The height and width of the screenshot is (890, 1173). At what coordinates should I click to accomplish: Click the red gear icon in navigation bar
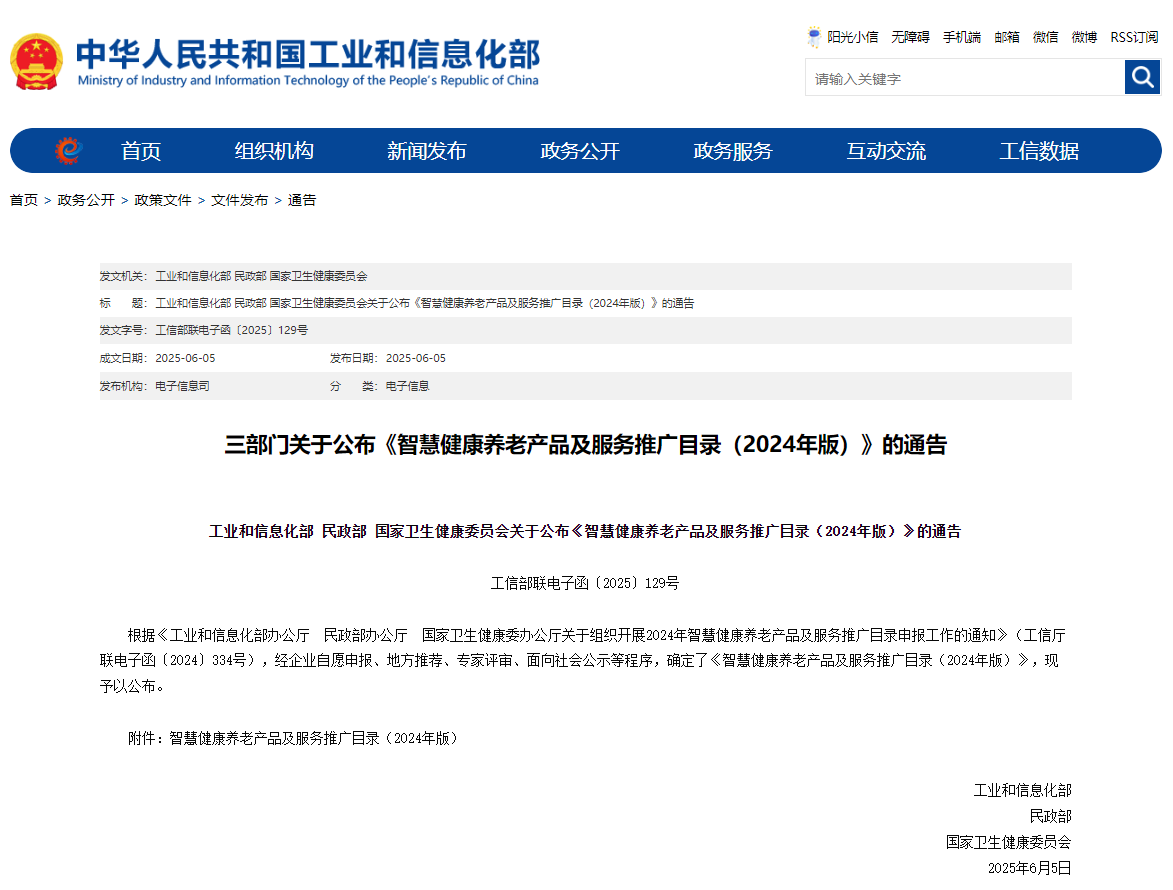click(68, 151)
